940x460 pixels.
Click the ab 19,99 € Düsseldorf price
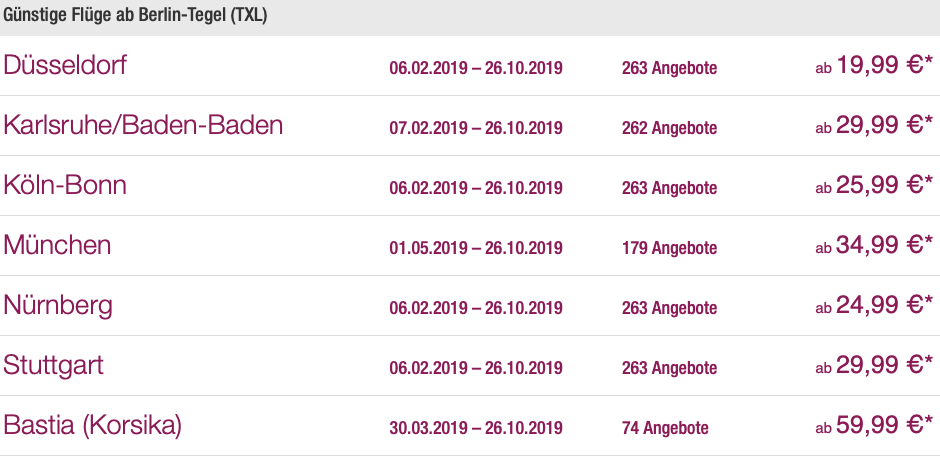point(874,65)
